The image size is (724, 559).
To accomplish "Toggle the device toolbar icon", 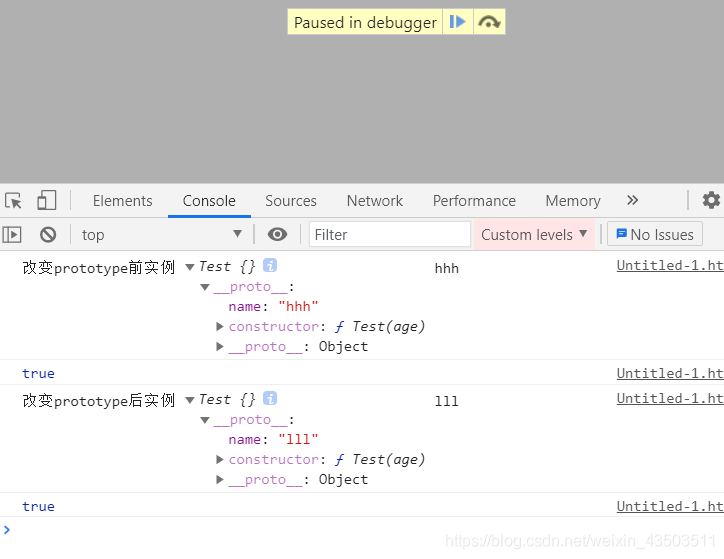I will point(47,201).
